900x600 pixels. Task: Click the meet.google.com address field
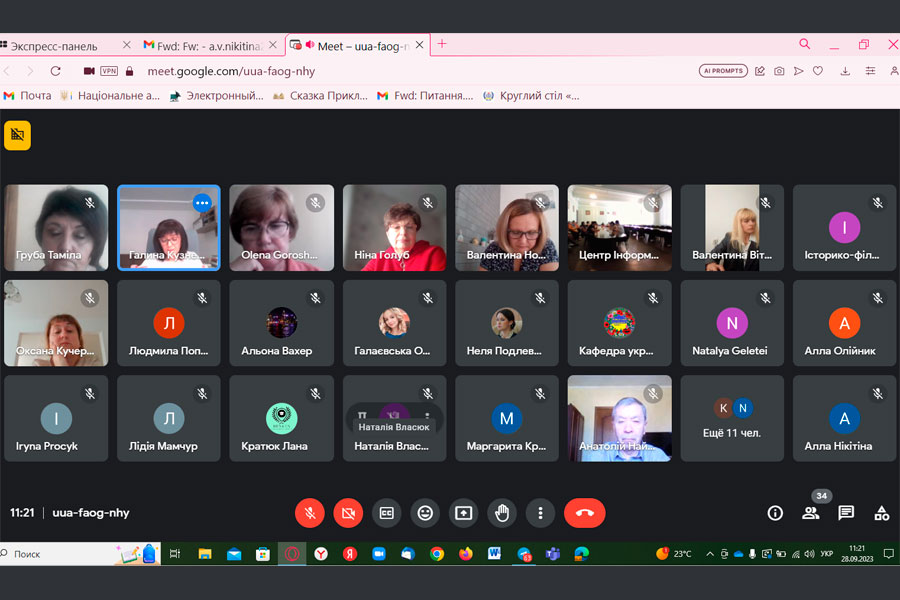click(231, 71)
